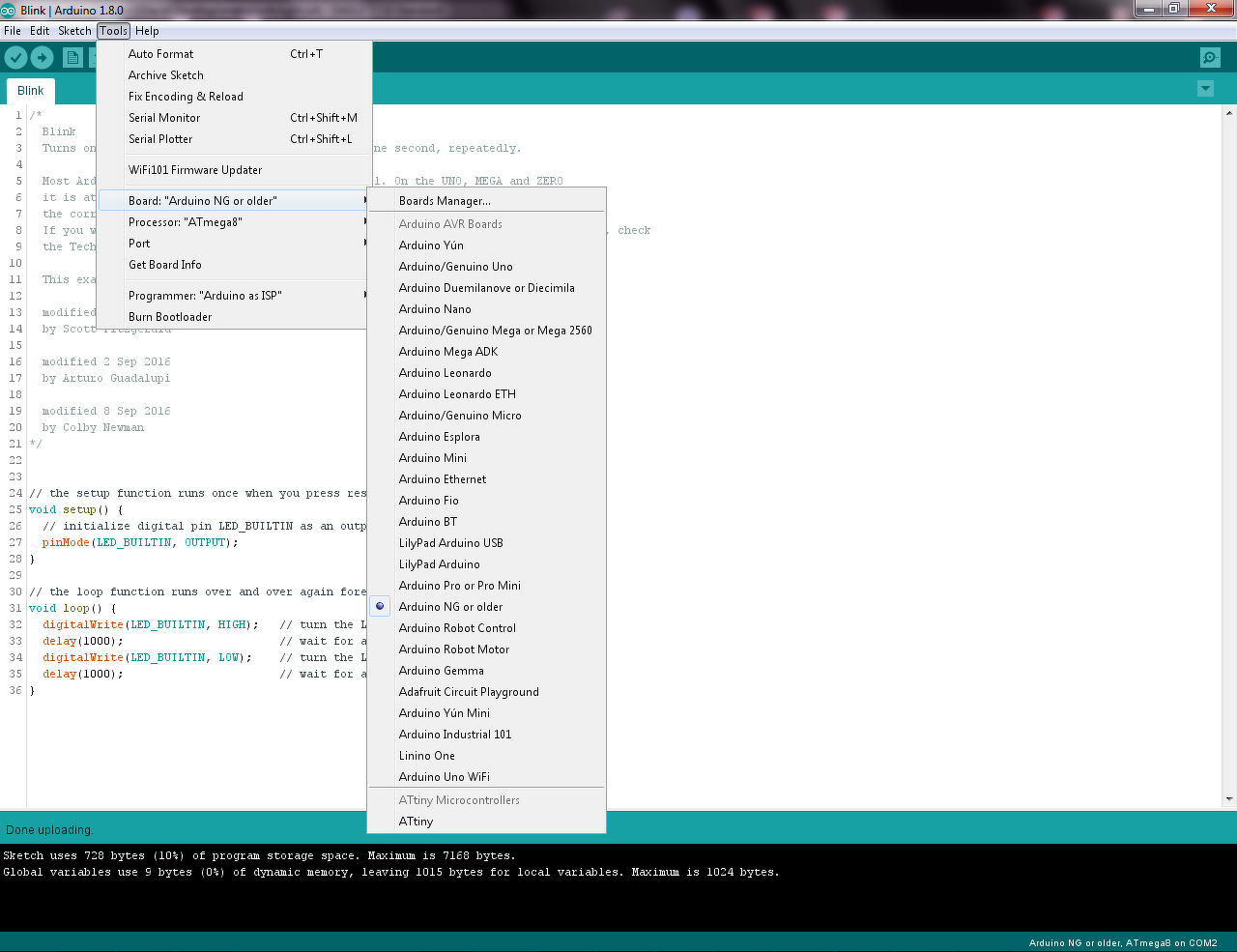Select Arduino Robot Motor
1237x952 pixels.
(x=487, y=649)
